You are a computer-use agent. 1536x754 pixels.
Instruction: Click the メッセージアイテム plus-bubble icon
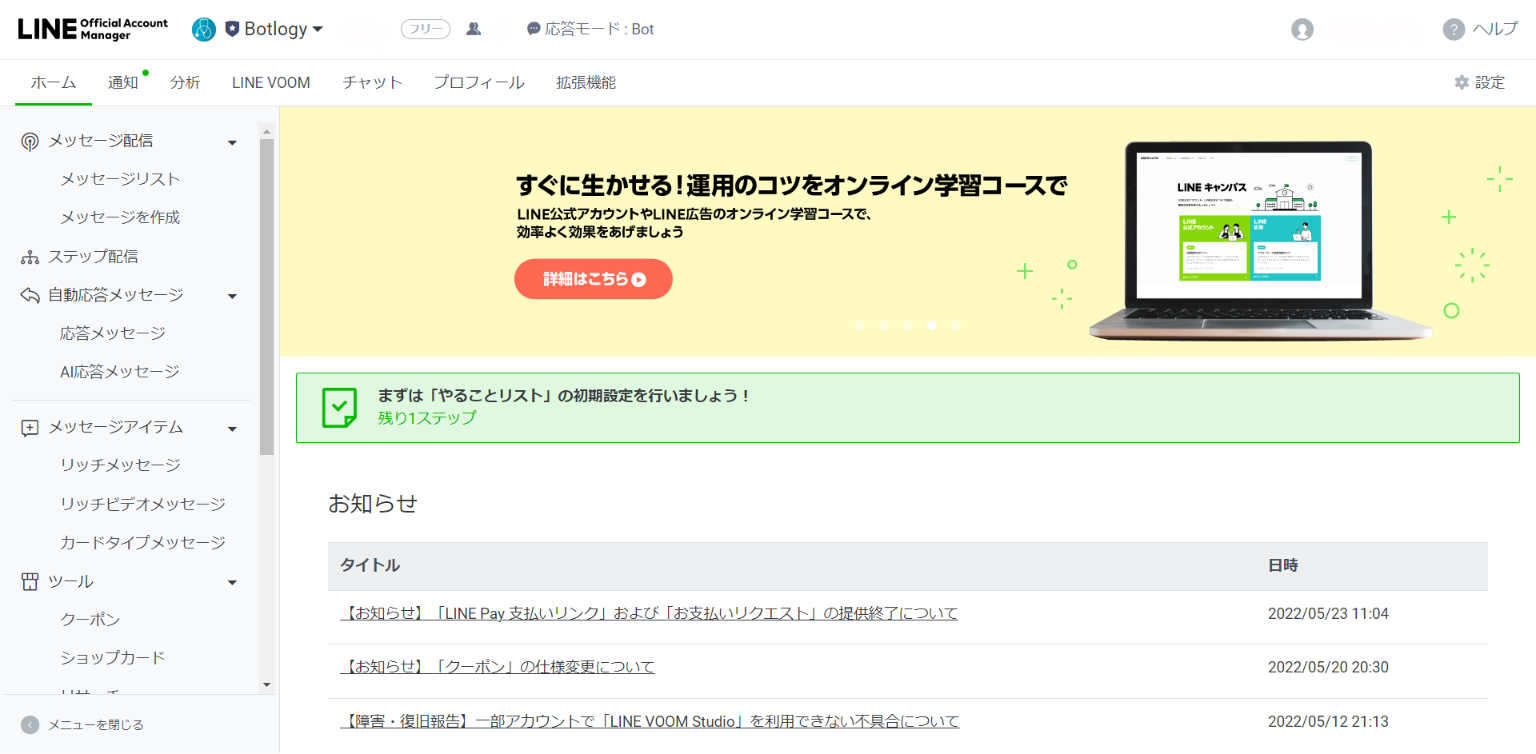pos(30,428)
